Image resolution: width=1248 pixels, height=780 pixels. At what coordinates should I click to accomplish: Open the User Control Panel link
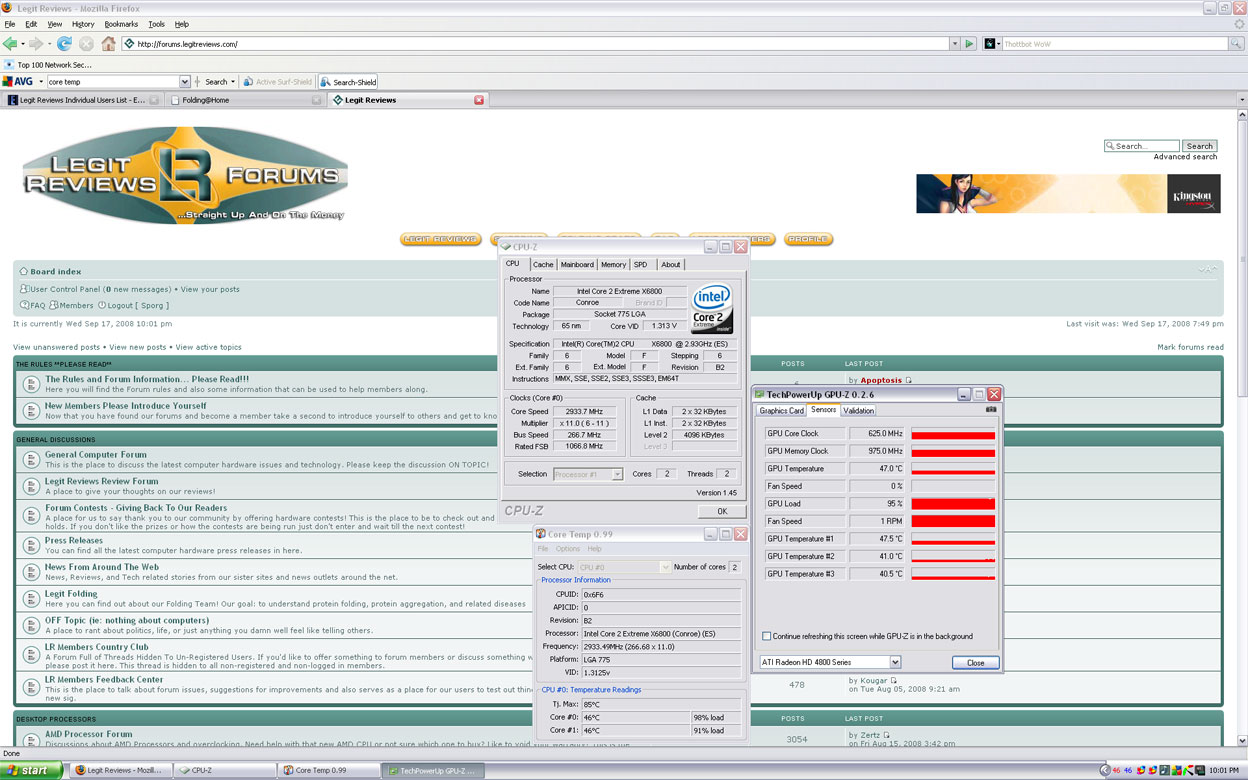(68, 290)
